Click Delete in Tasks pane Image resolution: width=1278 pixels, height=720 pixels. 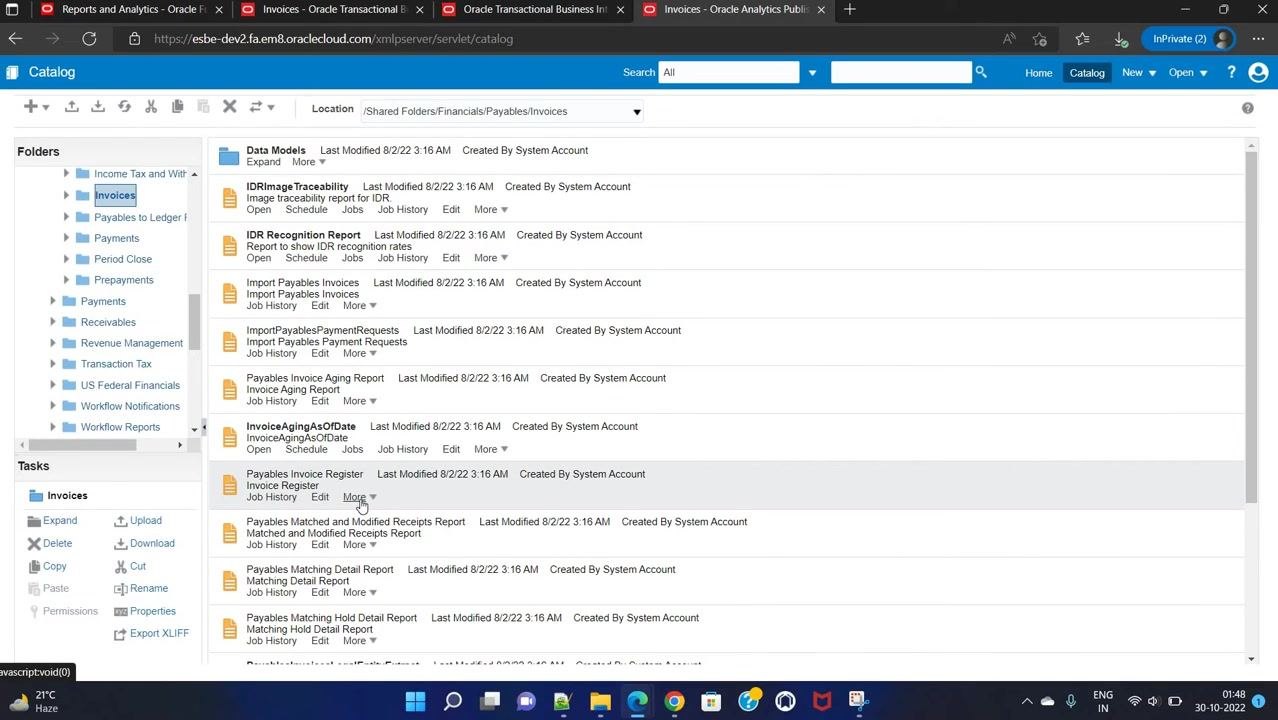[50, 543]
